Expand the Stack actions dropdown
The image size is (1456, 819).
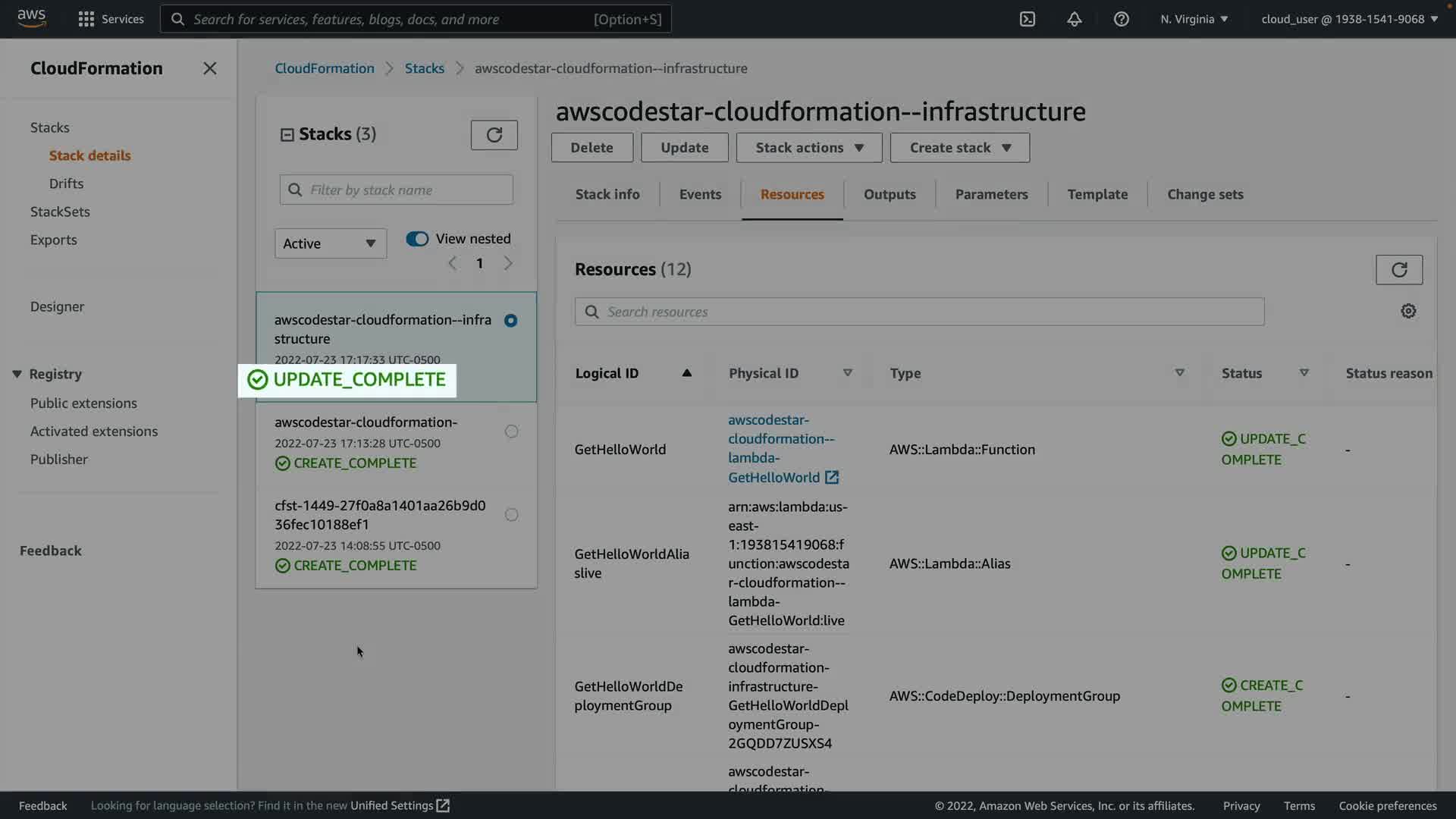coord(808,148)
